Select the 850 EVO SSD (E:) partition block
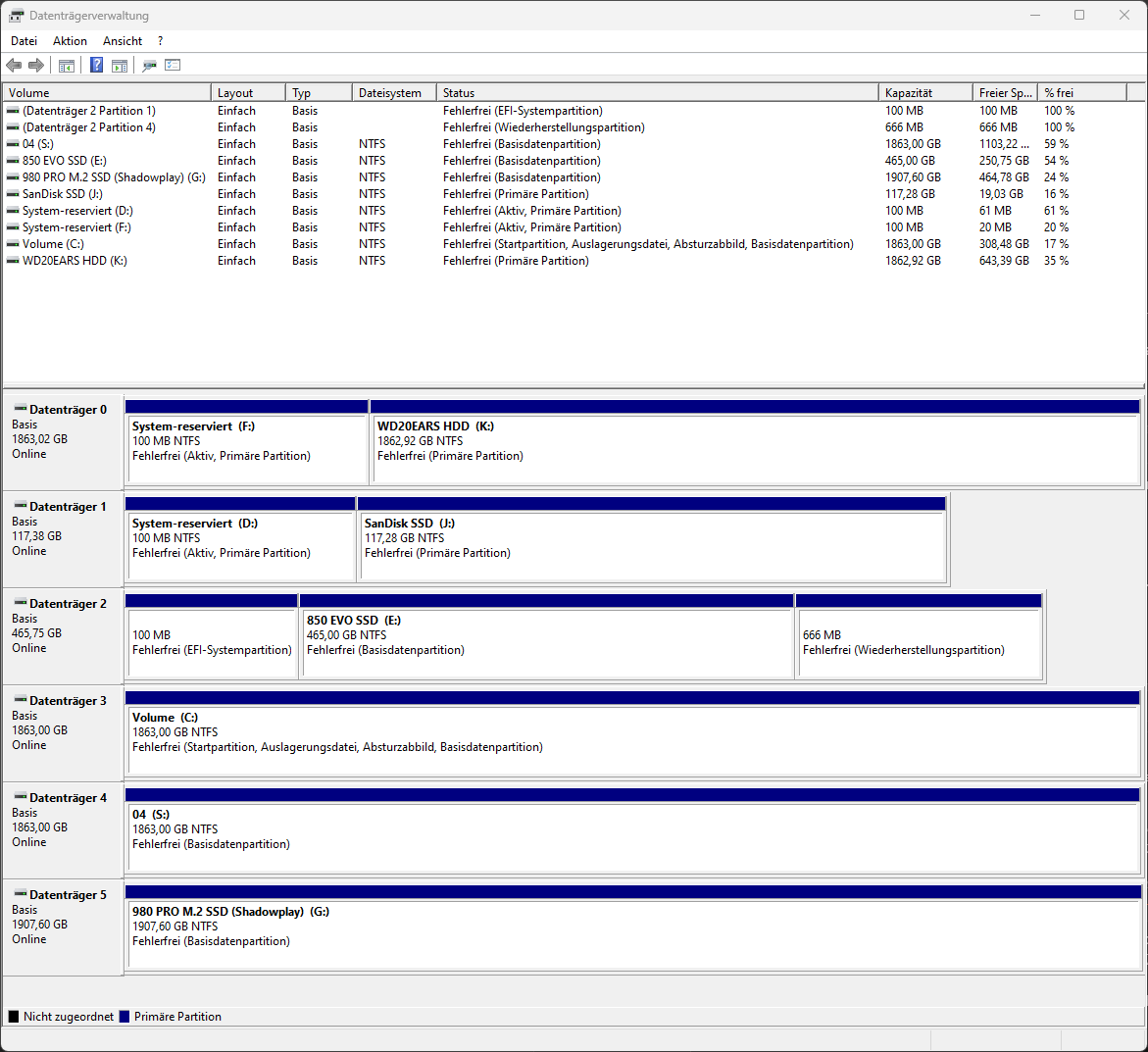Viewport: 1148px width, 1052px height. [547, 636]
